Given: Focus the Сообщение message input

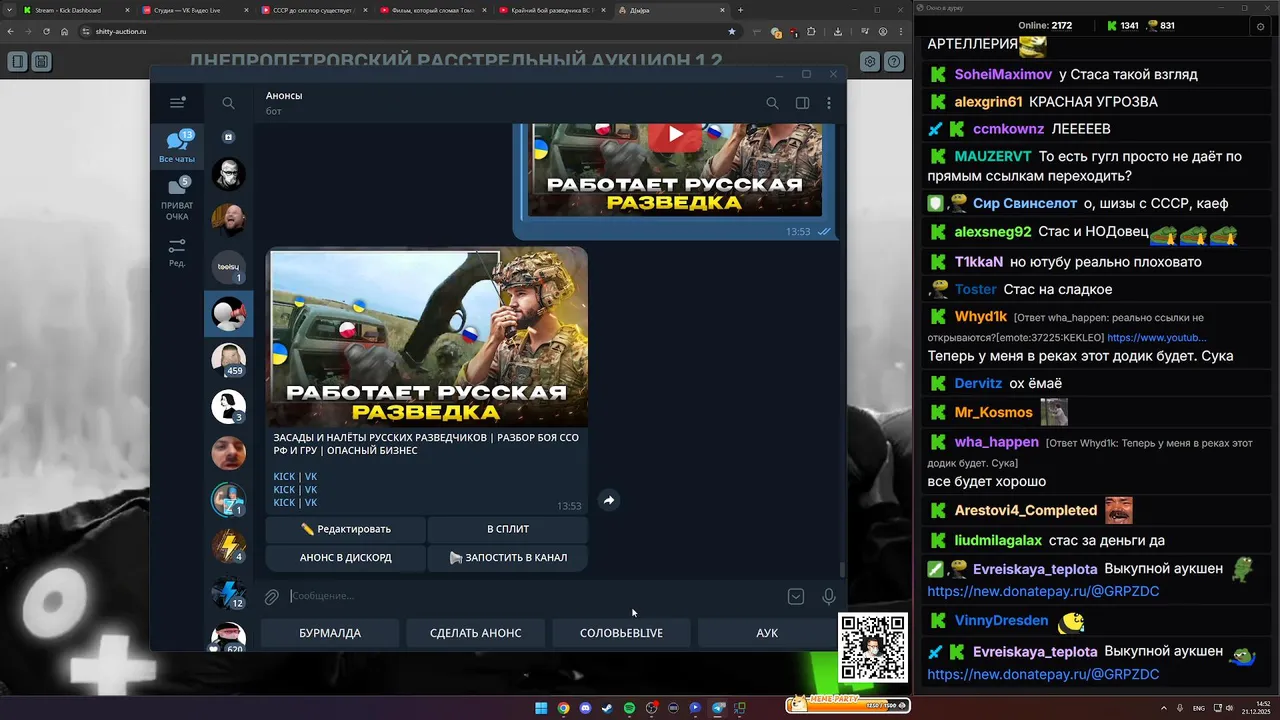Looking at the screenshot, I should [x=535, y=596].
